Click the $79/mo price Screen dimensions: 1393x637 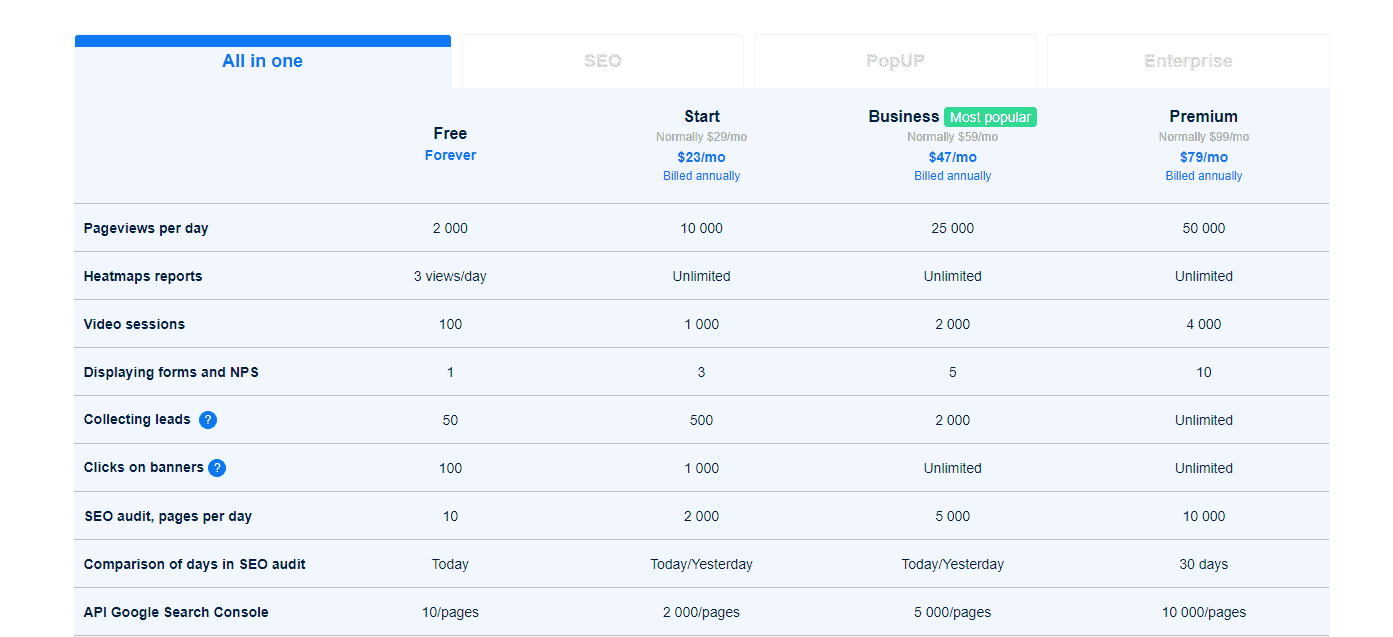[x=1204, y=157]
